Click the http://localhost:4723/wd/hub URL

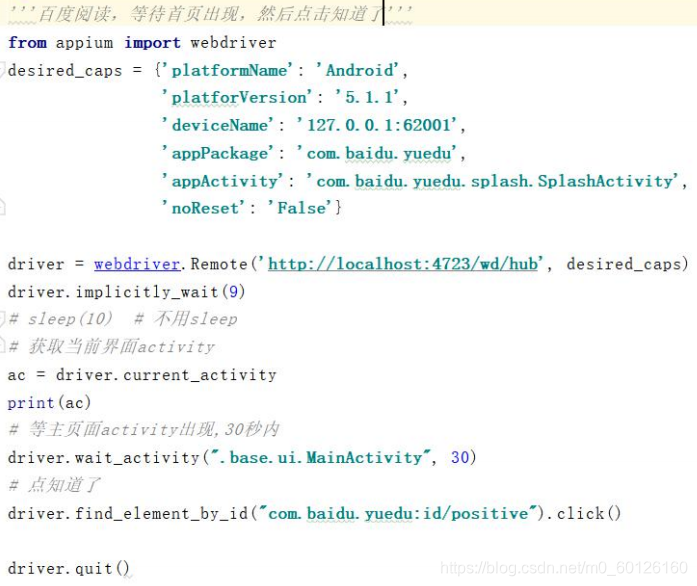pyautogui.click(x=403, y=264)
